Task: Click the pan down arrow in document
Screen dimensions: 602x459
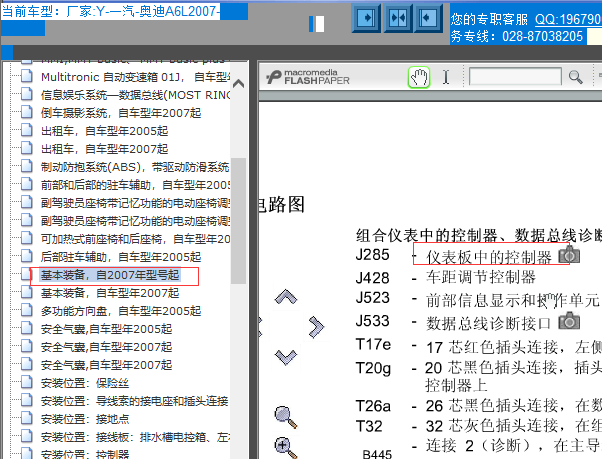Action: pos(286,357)
